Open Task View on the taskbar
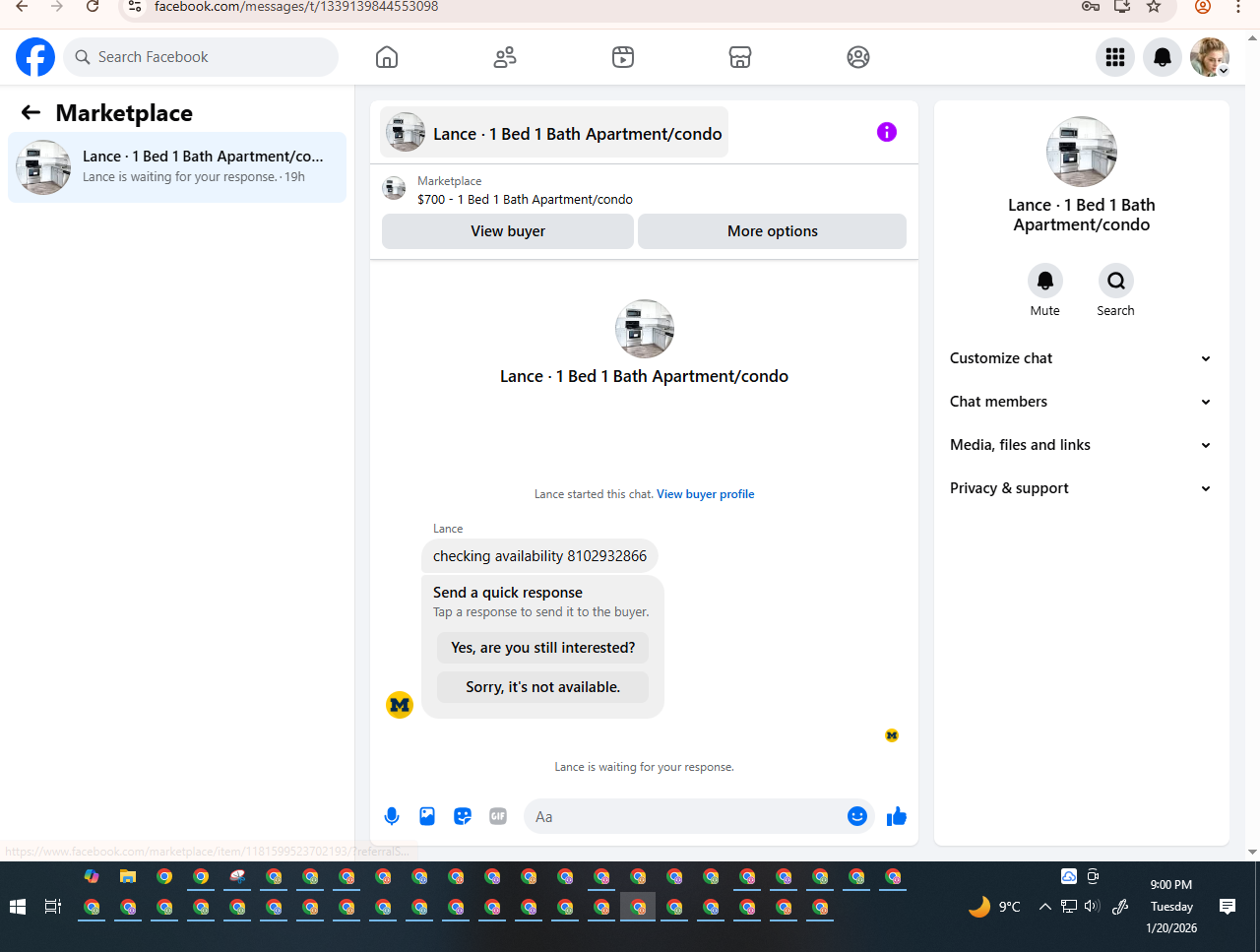The height and width of the screenshot is (952, 1260). coord(53,907)
